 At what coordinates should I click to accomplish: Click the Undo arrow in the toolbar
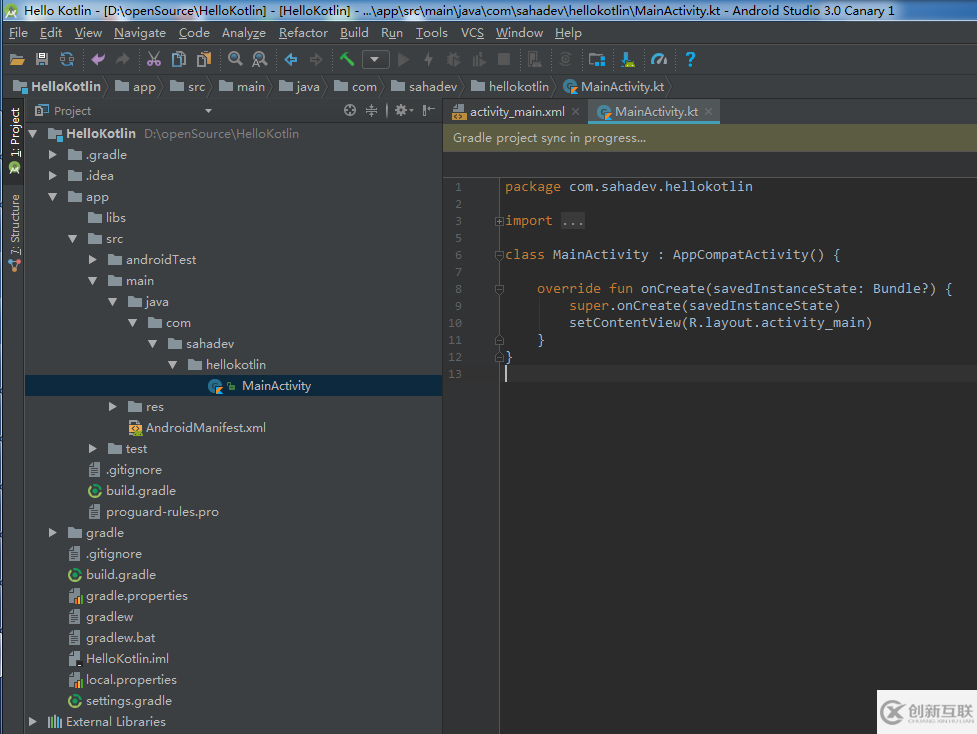click(x=99, y=59)
